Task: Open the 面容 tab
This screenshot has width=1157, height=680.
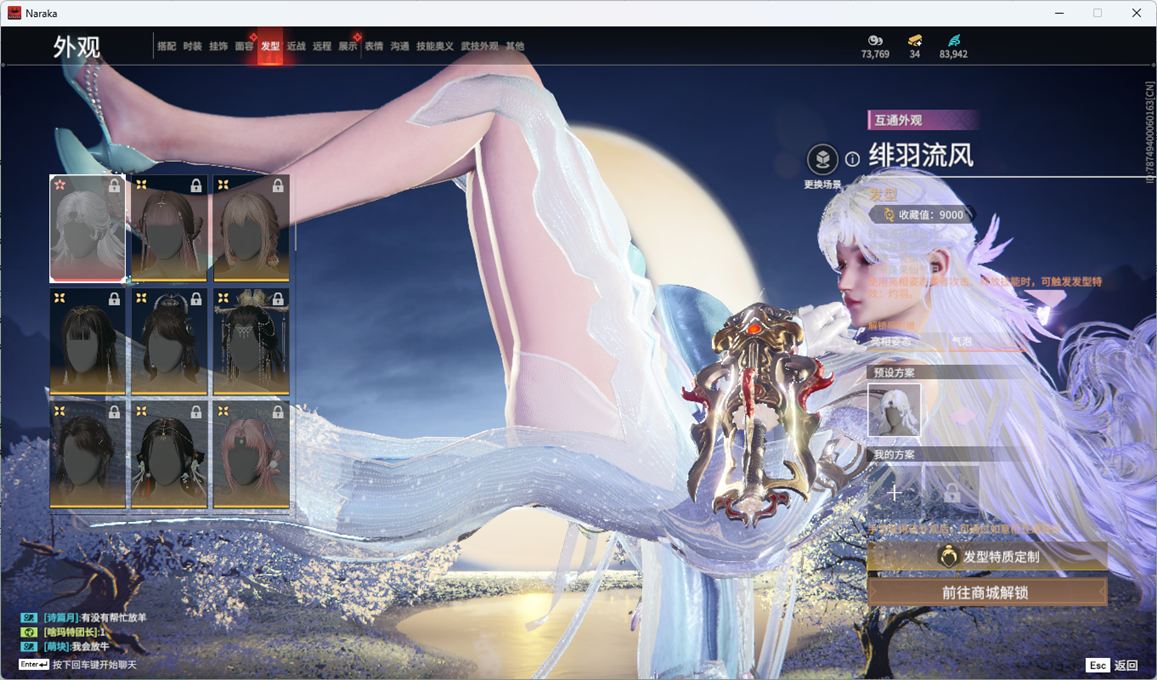Action: click(x=244, y=46)
